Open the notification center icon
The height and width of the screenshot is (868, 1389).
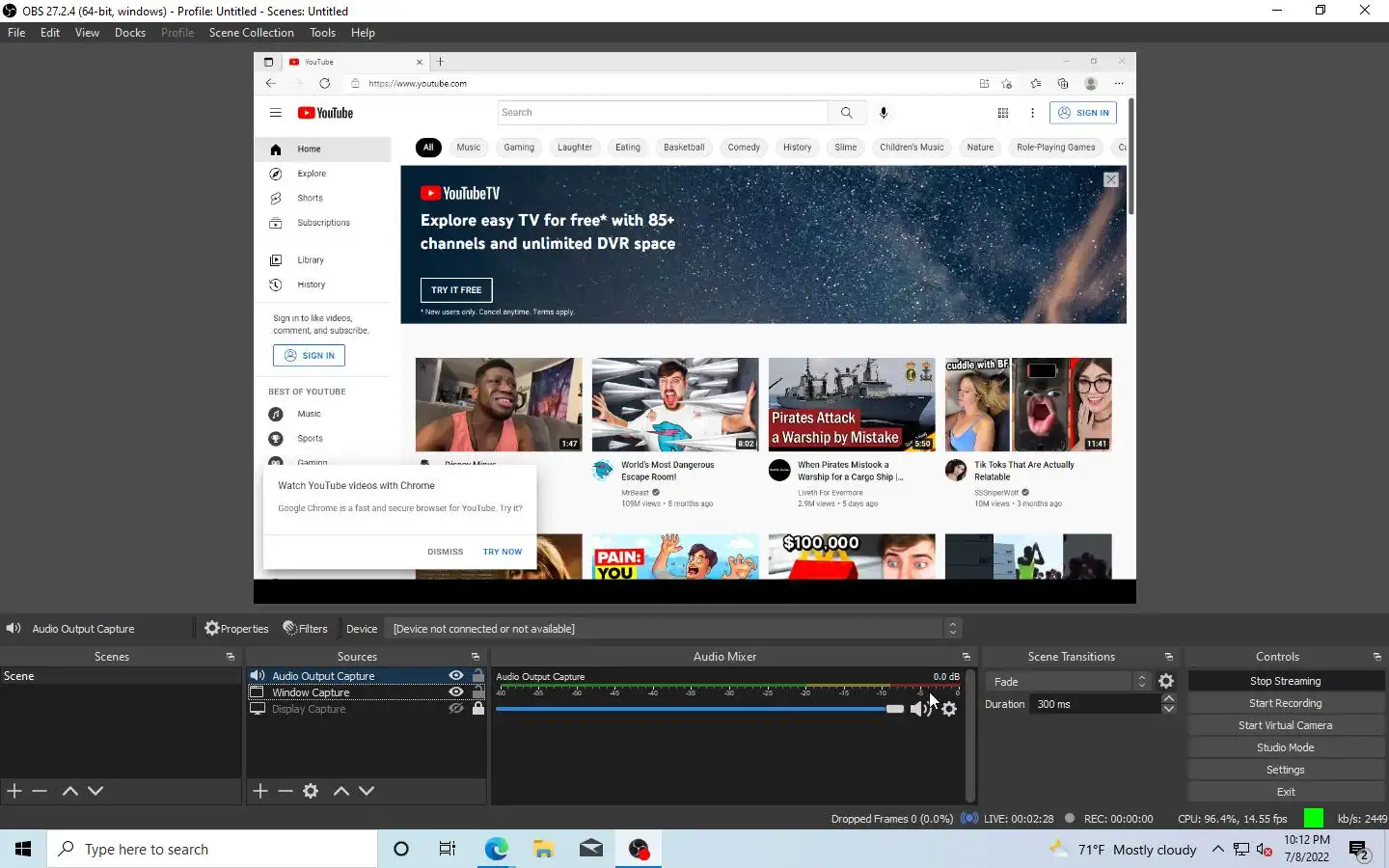pyautogui.click(x=1360, y=850)
